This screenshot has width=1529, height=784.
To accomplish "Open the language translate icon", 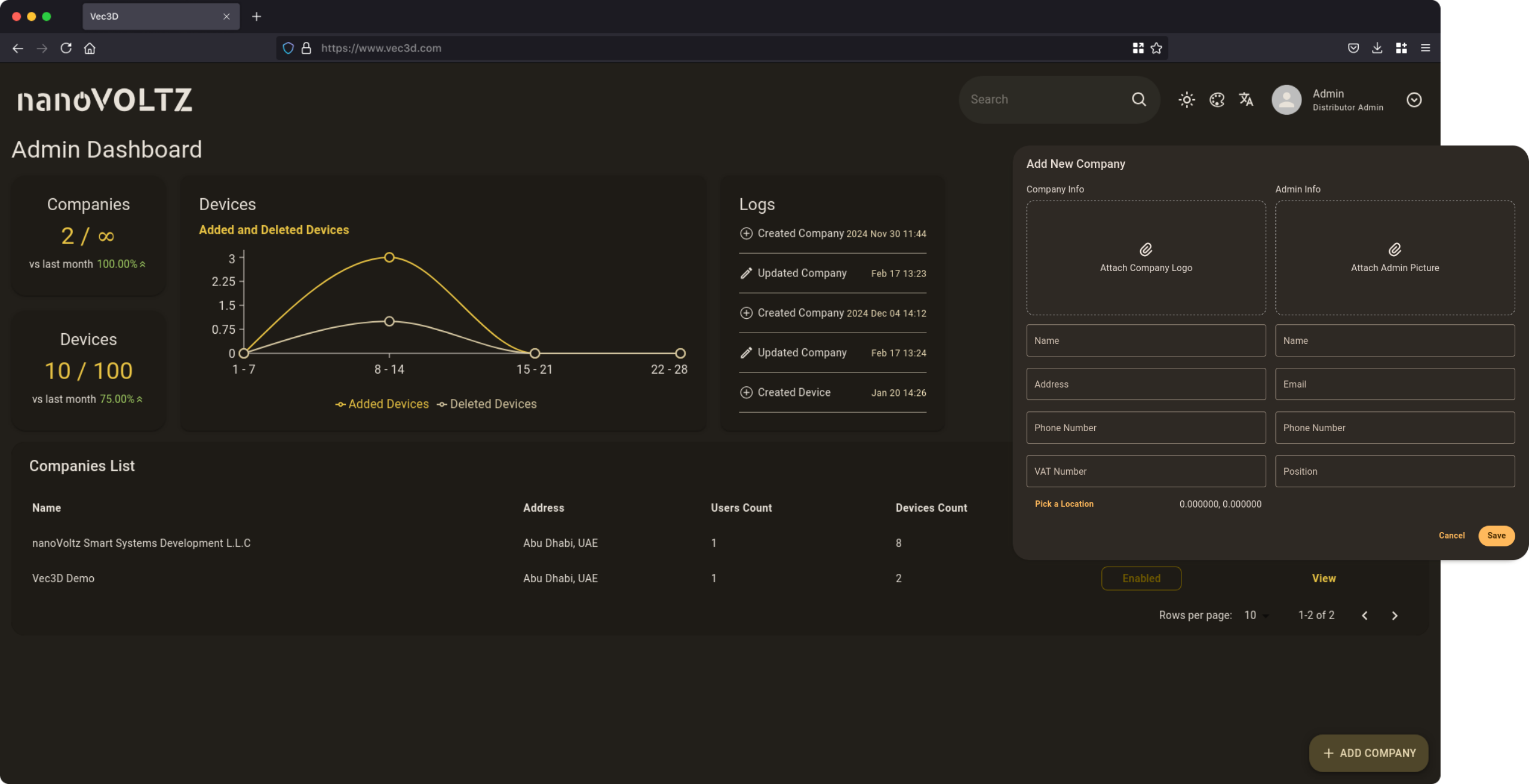I will (1246, 100).
